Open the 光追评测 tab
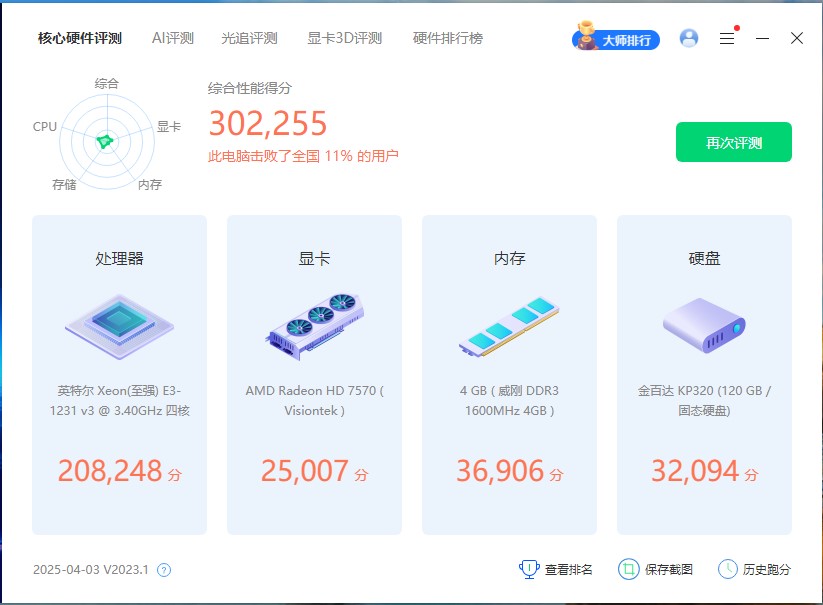Image resolution: width=823 pixels, height=605 pixels. (x=249, y=38)
